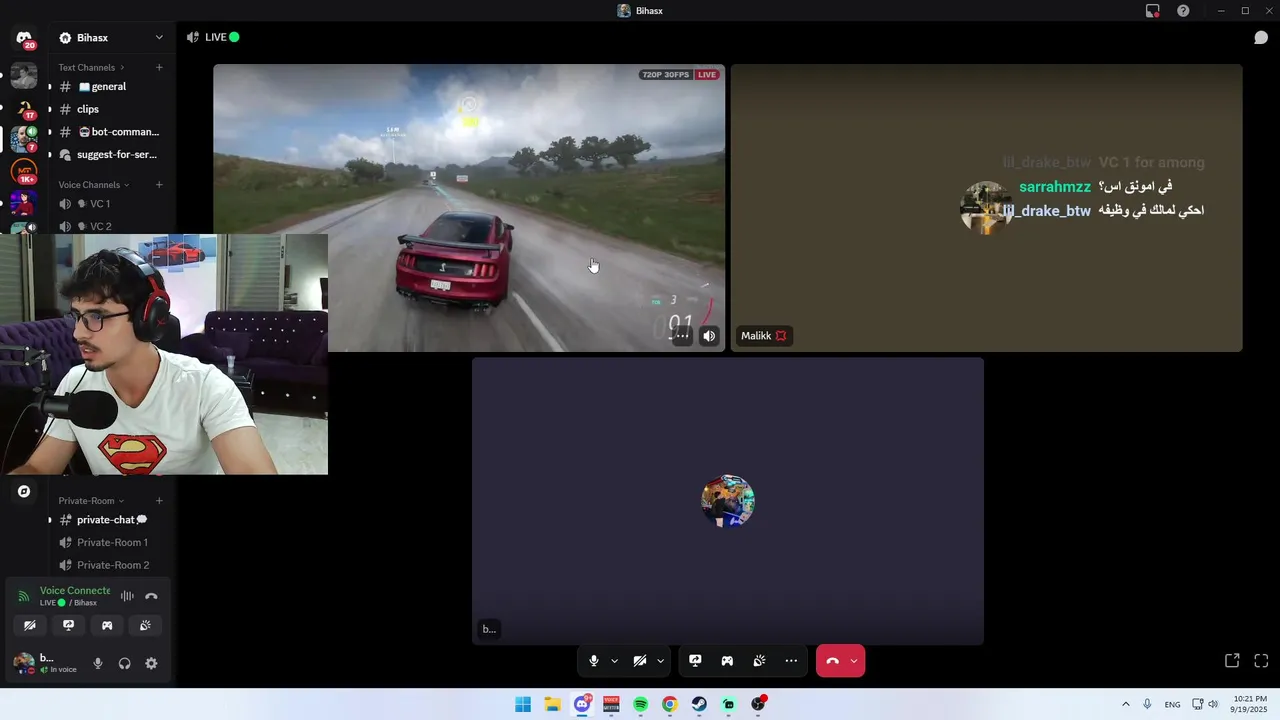Open Windows Start menu
Screen dimensions: 1280x720
click(523, 704)
